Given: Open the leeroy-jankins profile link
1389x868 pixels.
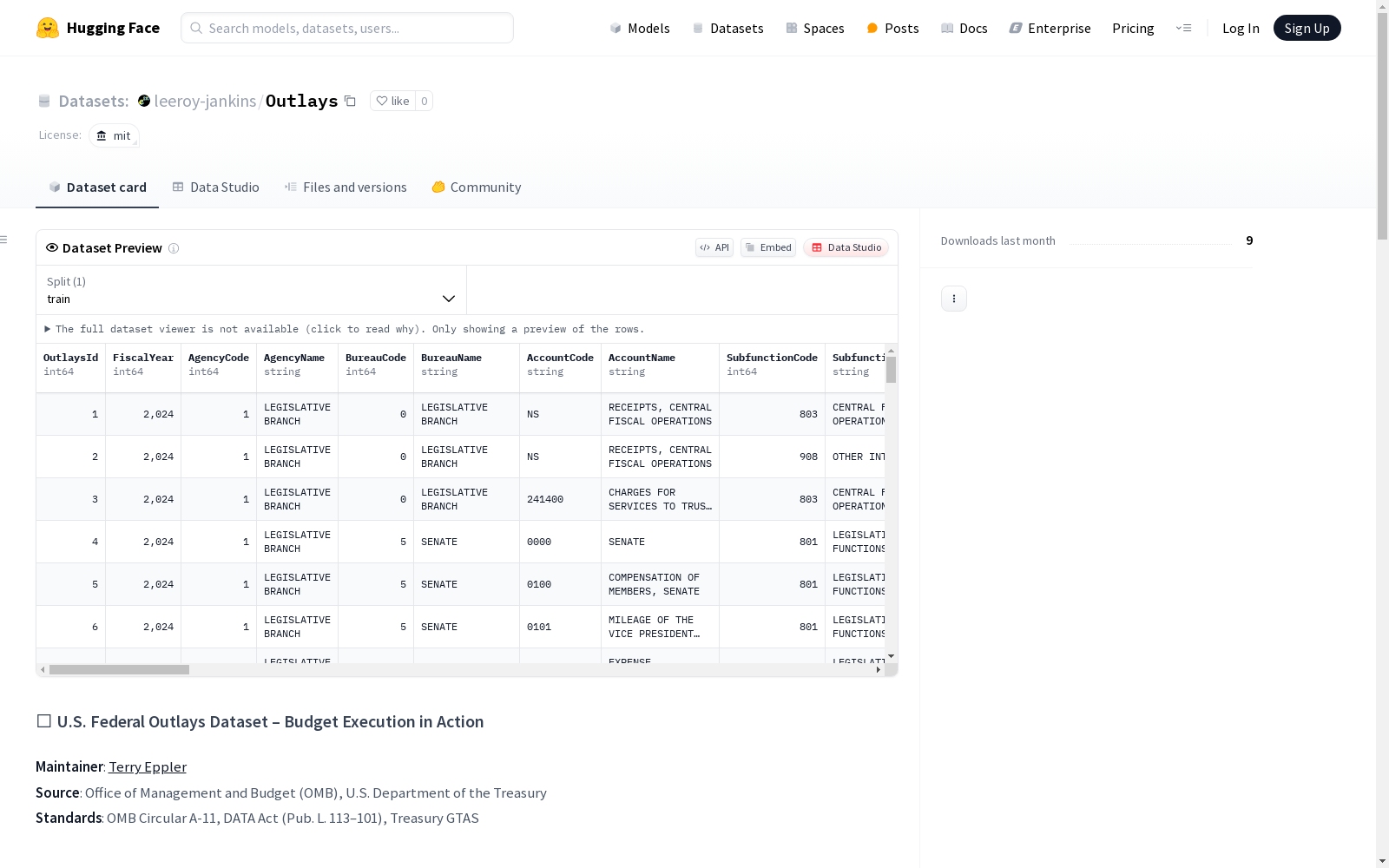Looking at the screenshot, I should 205,101.
